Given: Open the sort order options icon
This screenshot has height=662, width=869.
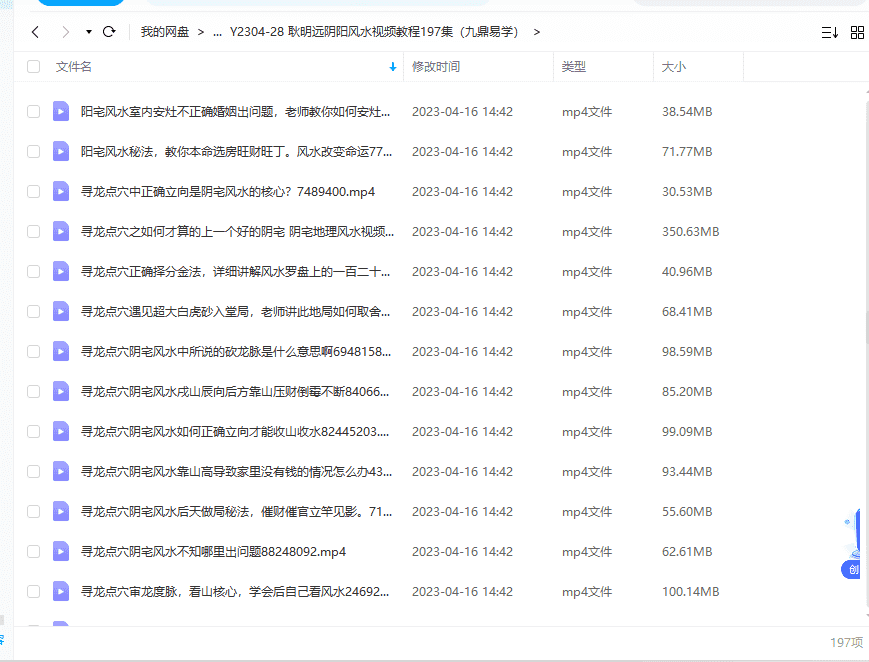Looking at the screenshot, I should pyautogui.click(x=829, y=32).
